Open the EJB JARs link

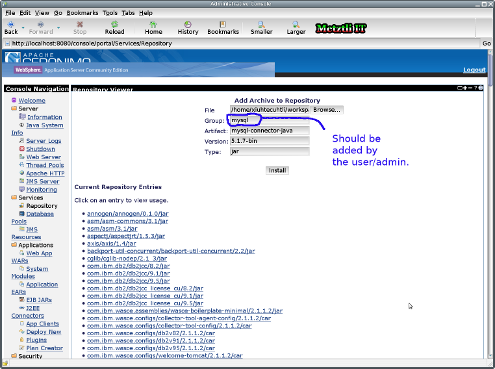pos(39,300)
